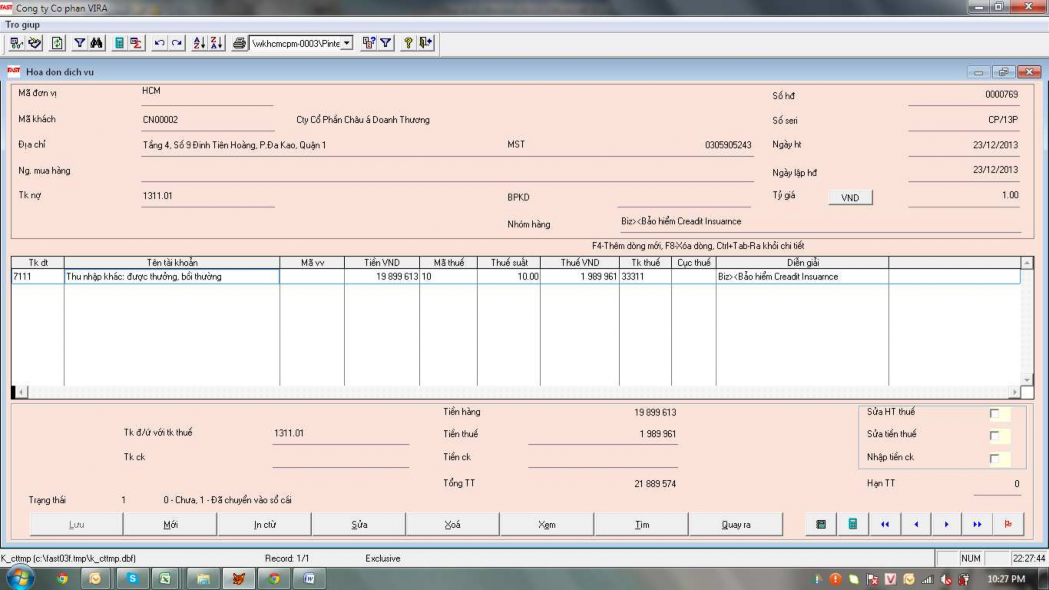Open the calculator icon beside Quay ra
This screenshot has height=590, width=1049.
(x=852, y=524)
